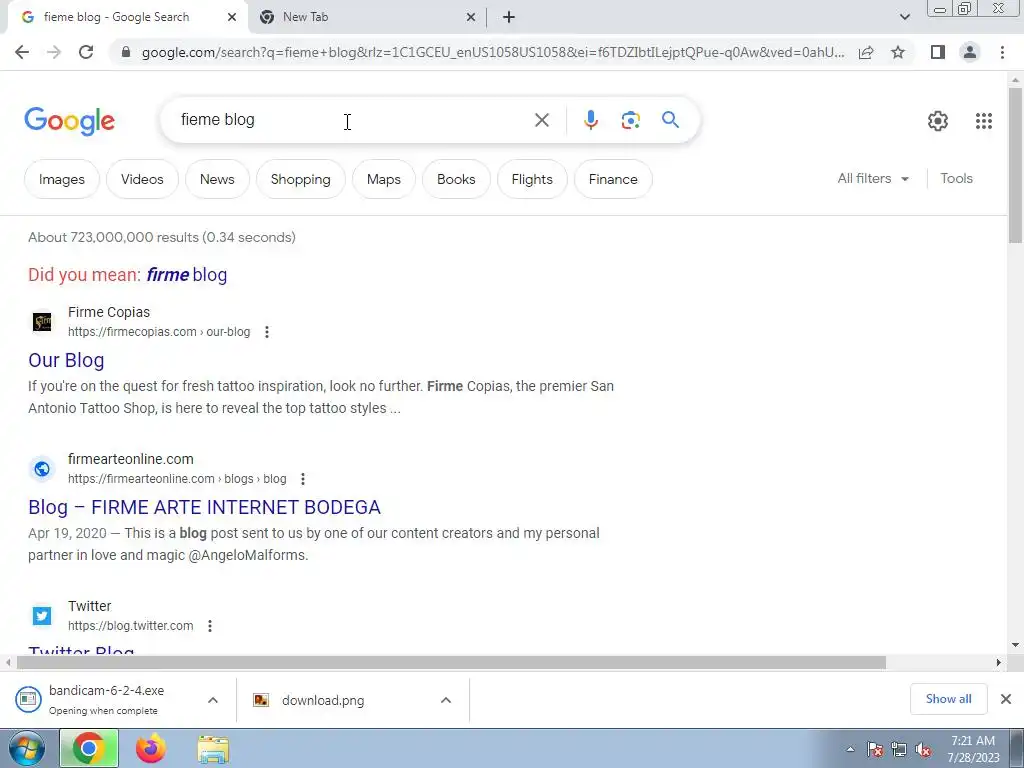Go back using the browser back arrow
Viewport: 1024px width, 768px height.
[x=22, y=52]
